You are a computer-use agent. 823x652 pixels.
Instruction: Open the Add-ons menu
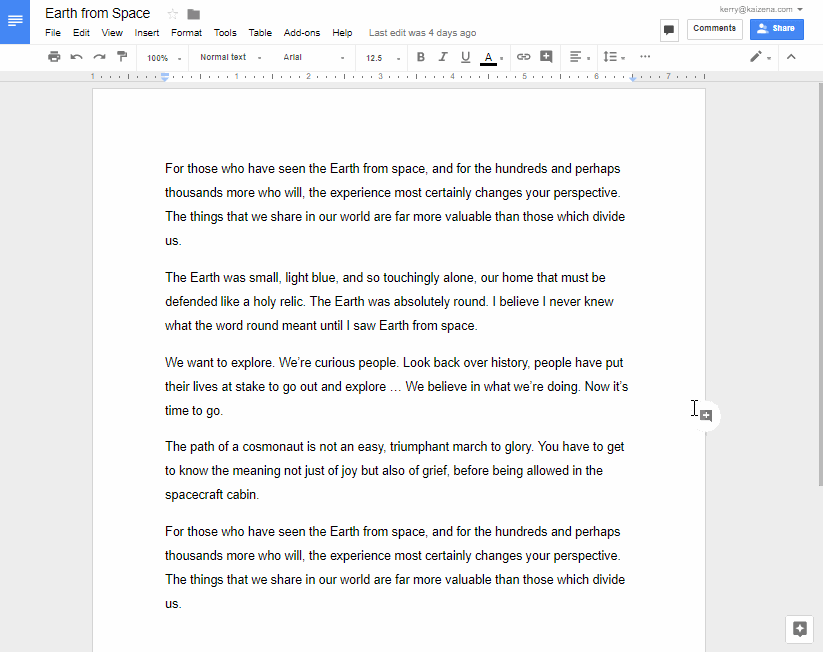coord(302,33)
